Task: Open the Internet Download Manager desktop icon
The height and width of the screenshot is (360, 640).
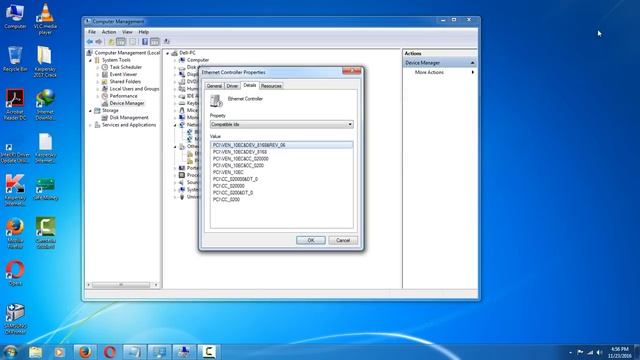Action: [45, 104]
